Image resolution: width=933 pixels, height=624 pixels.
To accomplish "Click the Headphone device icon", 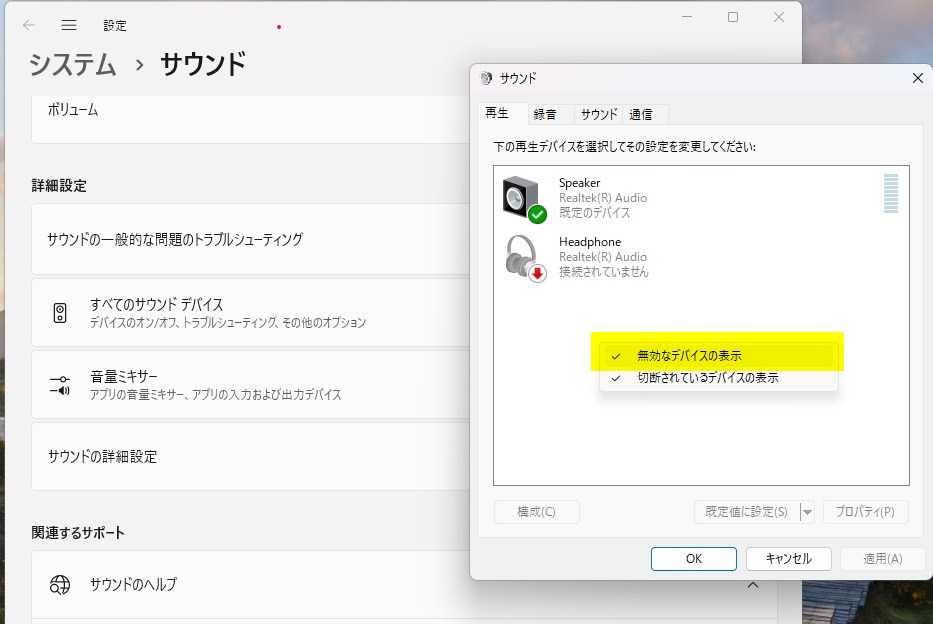I will click(523, 257).
